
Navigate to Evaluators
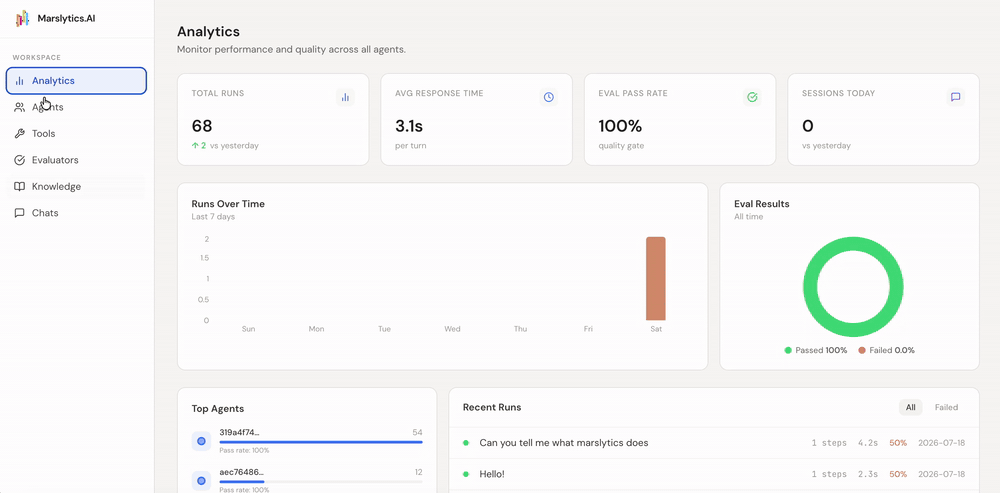[x=77, y=160]
